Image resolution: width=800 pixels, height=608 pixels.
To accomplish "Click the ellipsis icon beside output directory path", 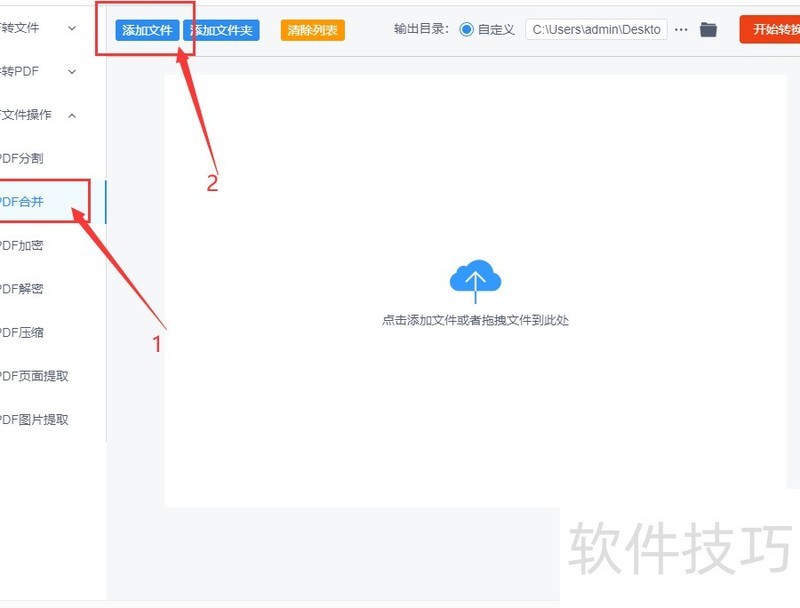I will coord(681,29).
